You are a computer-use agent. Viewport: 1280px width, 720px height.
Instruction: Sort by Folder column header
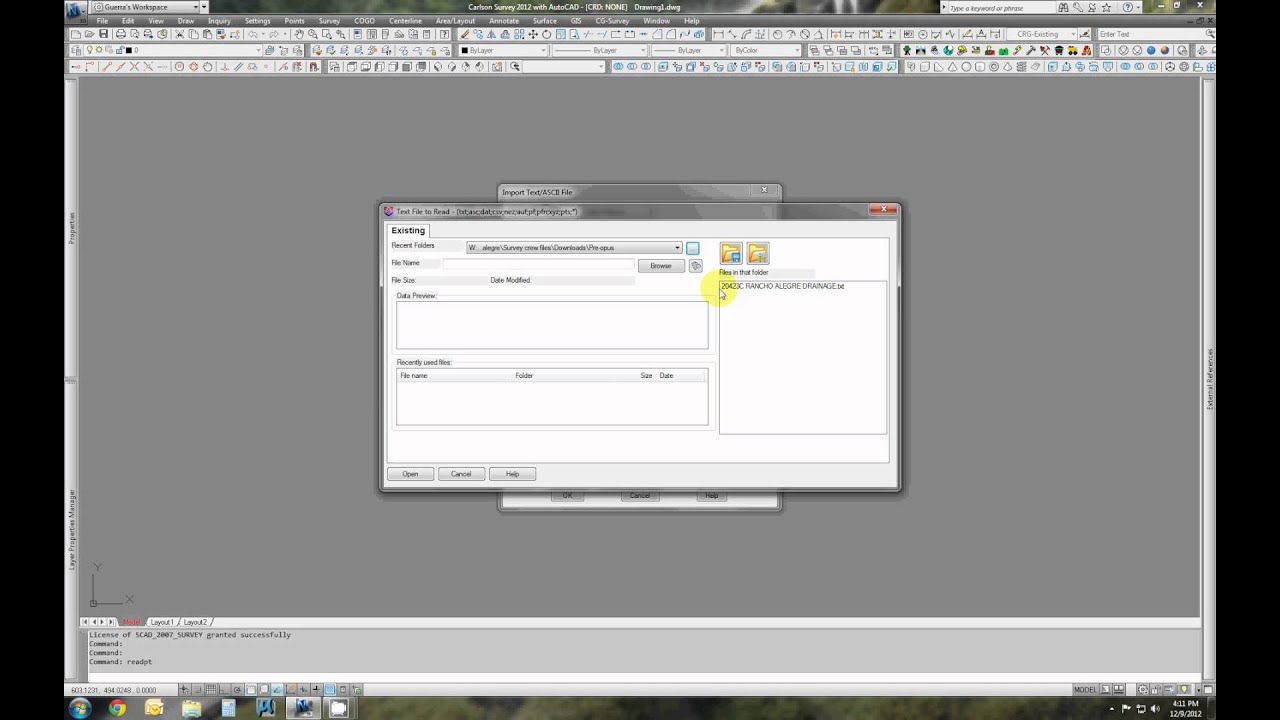[524, 376]
